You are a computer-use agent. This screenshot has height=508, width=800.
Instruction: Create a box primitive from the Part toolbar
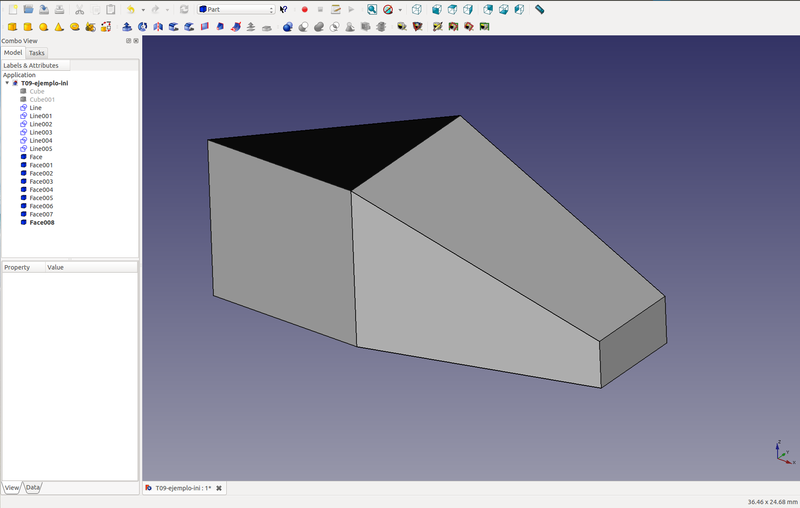(x=12, y=27)
